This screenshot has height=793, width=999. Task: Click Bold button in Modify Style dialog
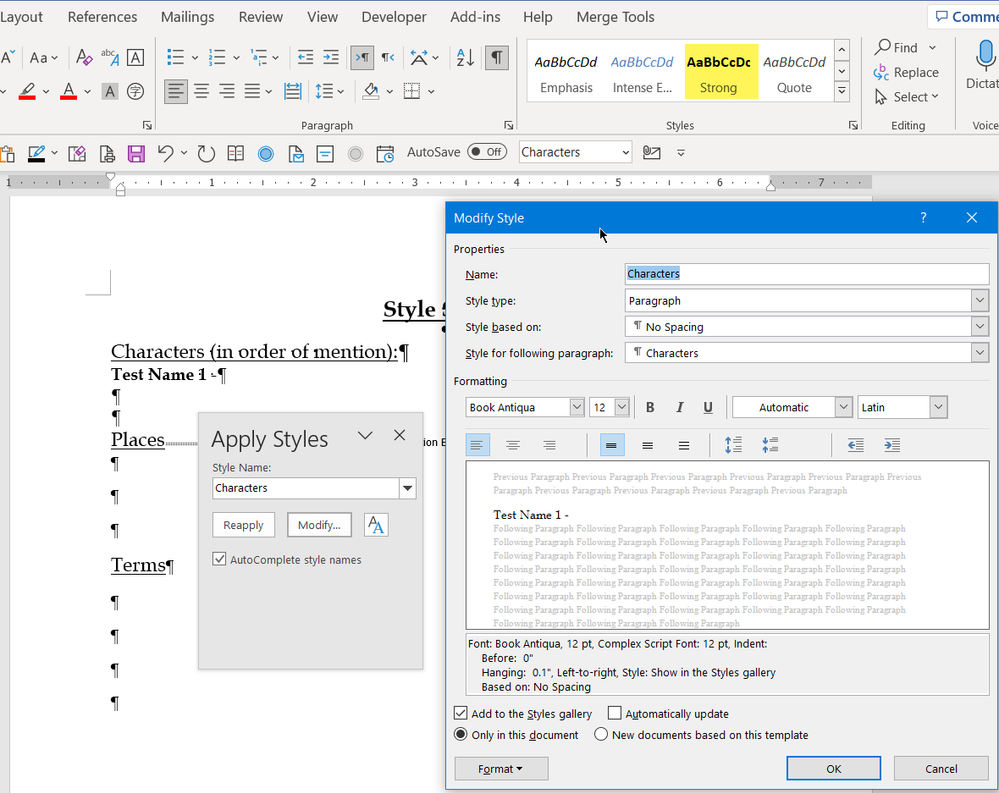[x=650, y=407]
